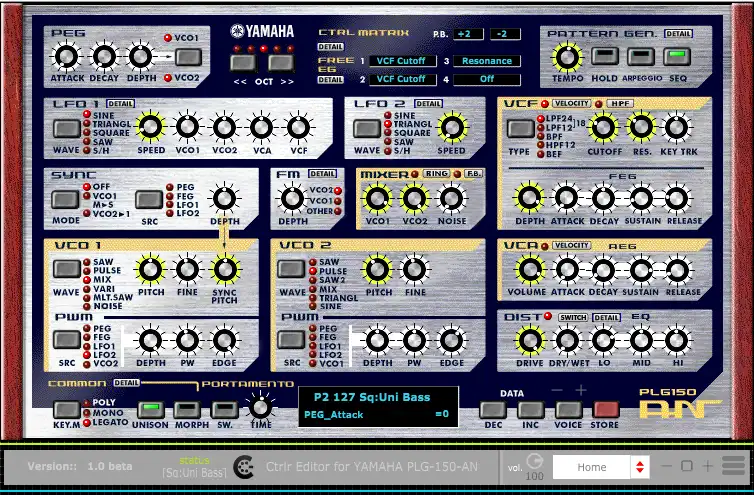754x495 pixels.
Task: Open the hamburger menu in bottom bar
Action: (x=733, y=466)
